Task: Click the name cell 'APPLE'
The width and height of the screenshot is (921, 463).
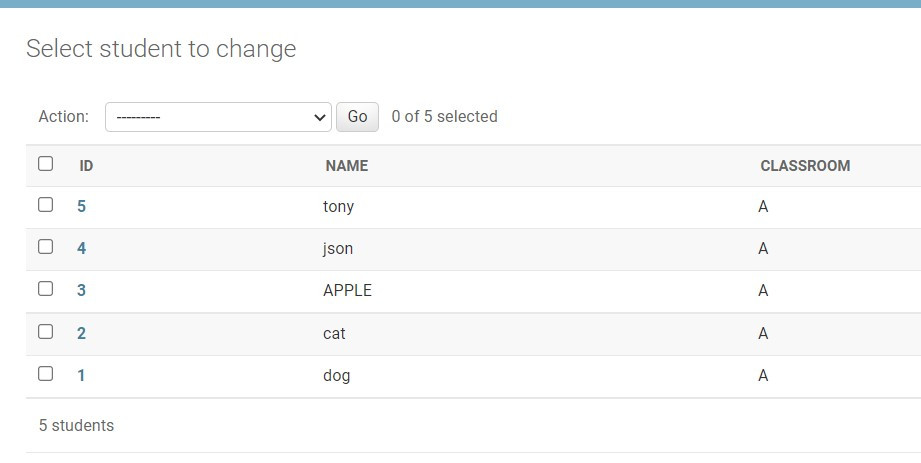Action: 347,291
